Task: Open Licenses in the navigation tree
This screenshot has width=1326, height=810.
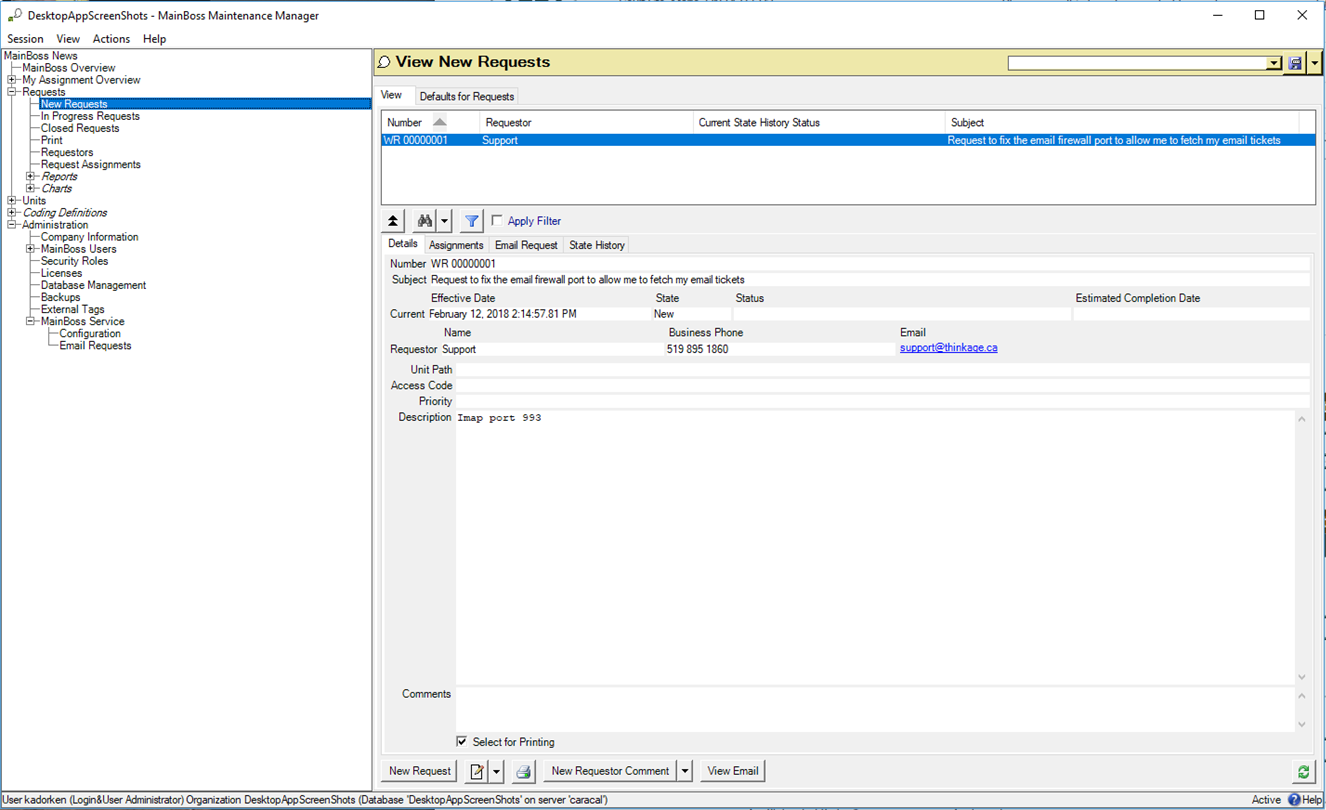Action: pos(62,273)
